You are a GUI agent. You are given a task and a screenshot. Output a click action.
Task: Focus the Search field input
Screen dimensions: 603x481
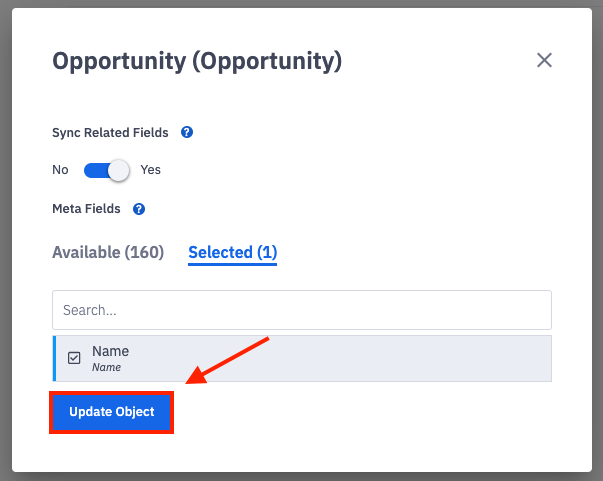301,310
